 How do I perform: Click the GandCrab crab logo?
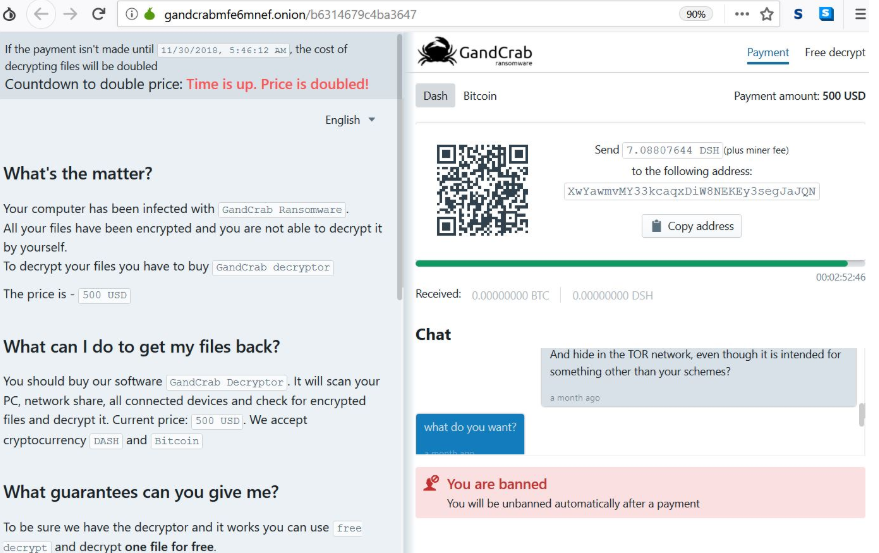coord(438,52)
